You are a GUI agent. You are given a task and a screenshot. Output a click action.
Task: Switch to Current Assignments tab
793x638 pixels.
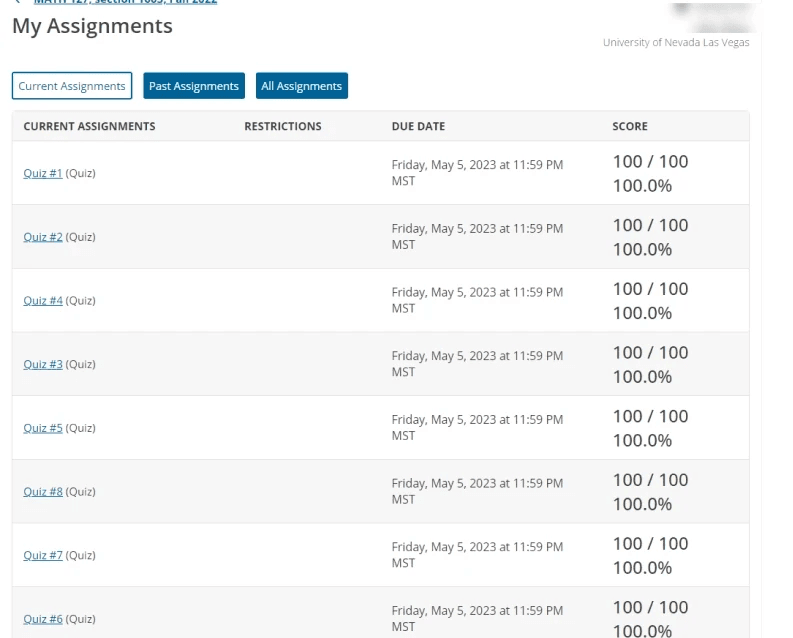pos(72,86)
